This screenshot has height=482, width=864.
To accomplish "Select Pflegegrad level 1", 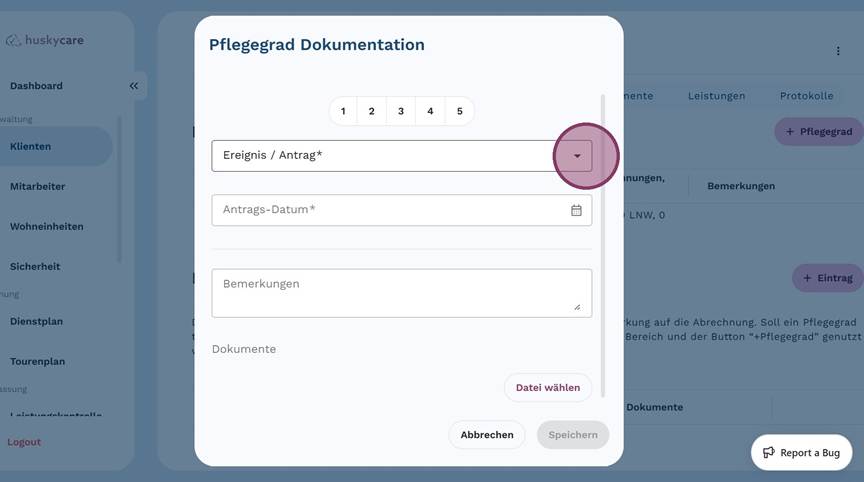I will point(343,111).
